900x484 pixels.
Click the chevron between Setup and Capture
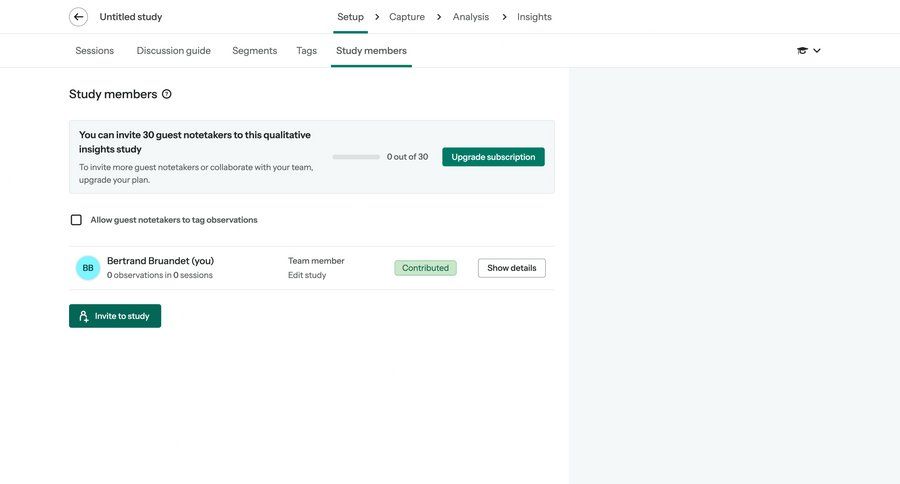(377, 17)
